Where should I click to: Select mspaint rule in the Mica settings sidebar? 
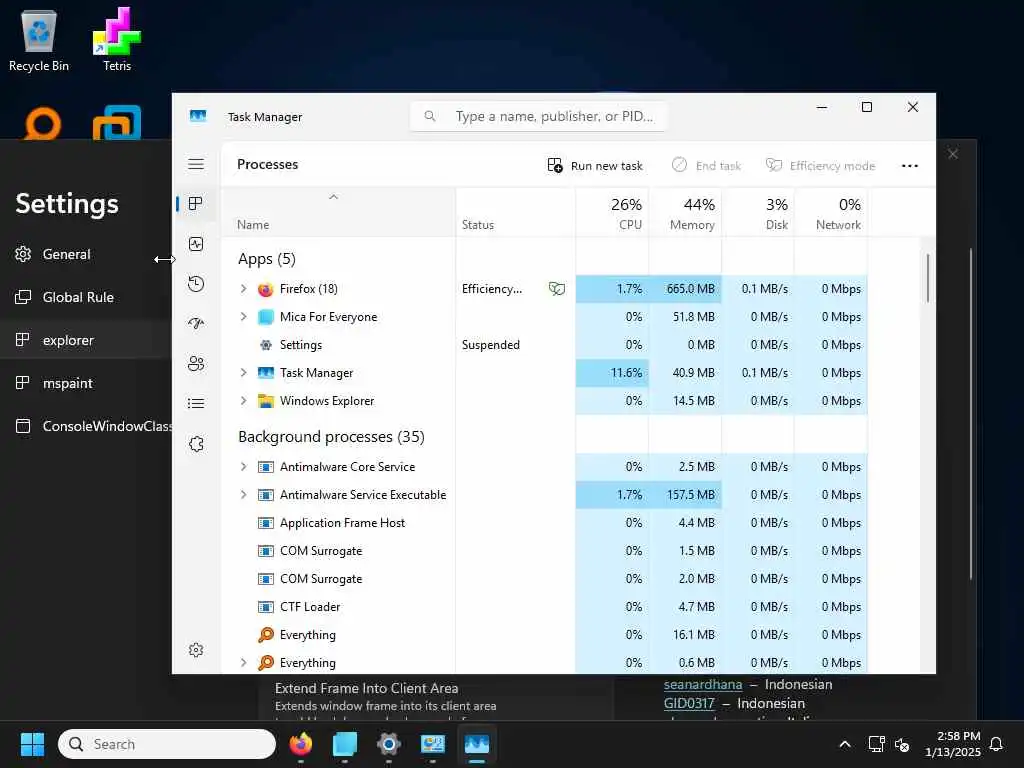pos(85,383)
